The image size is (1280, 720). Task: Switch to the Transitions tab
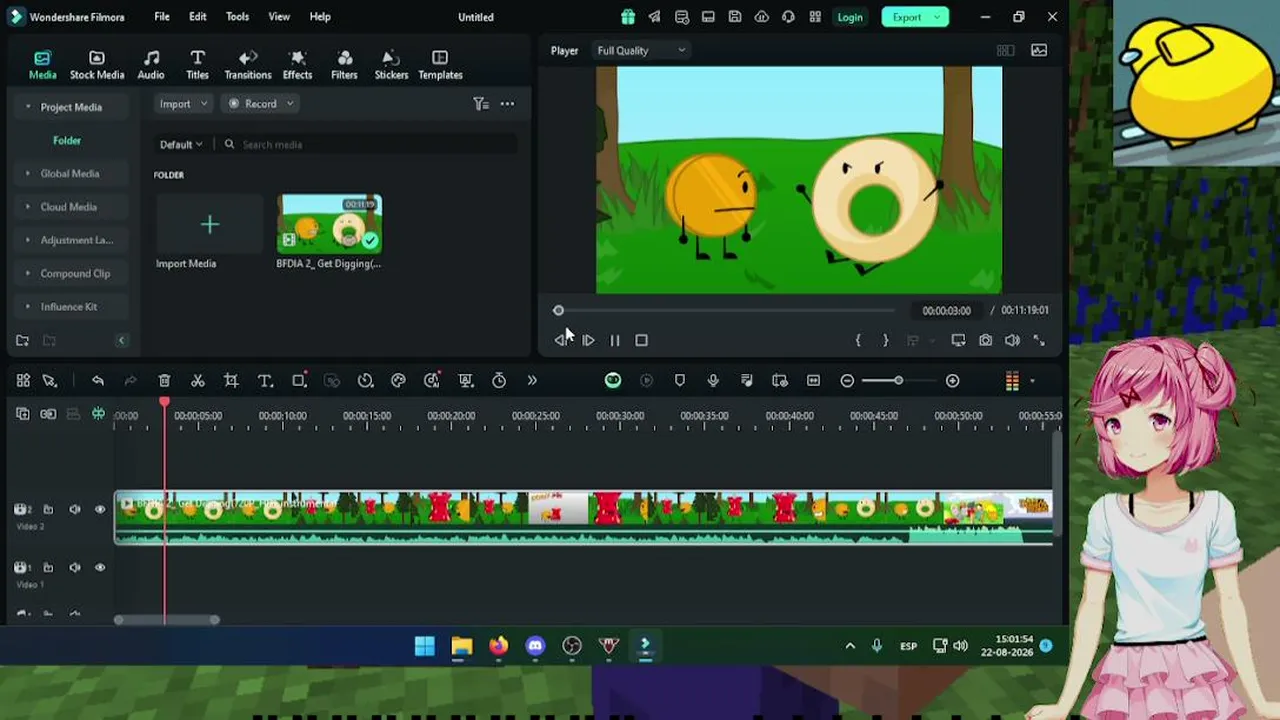click(x=248, y=65)
